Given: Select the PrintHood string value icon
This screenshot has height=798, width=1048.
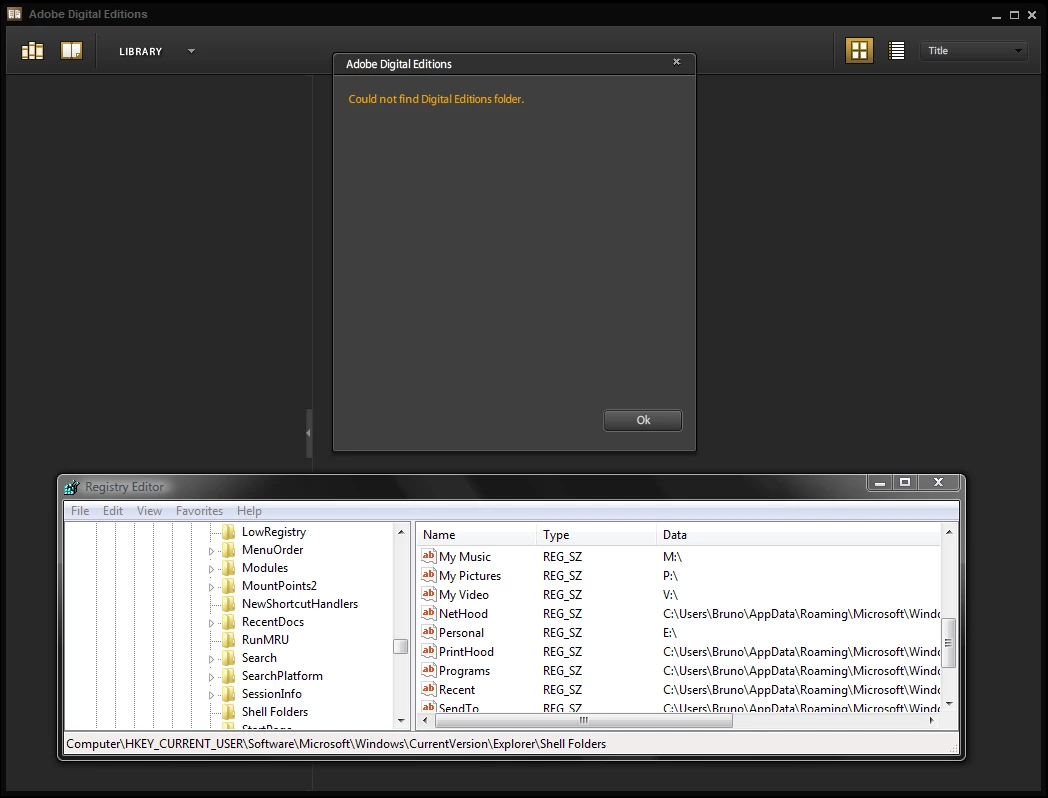Looking at the screenshot, I should tap(428, 651).
